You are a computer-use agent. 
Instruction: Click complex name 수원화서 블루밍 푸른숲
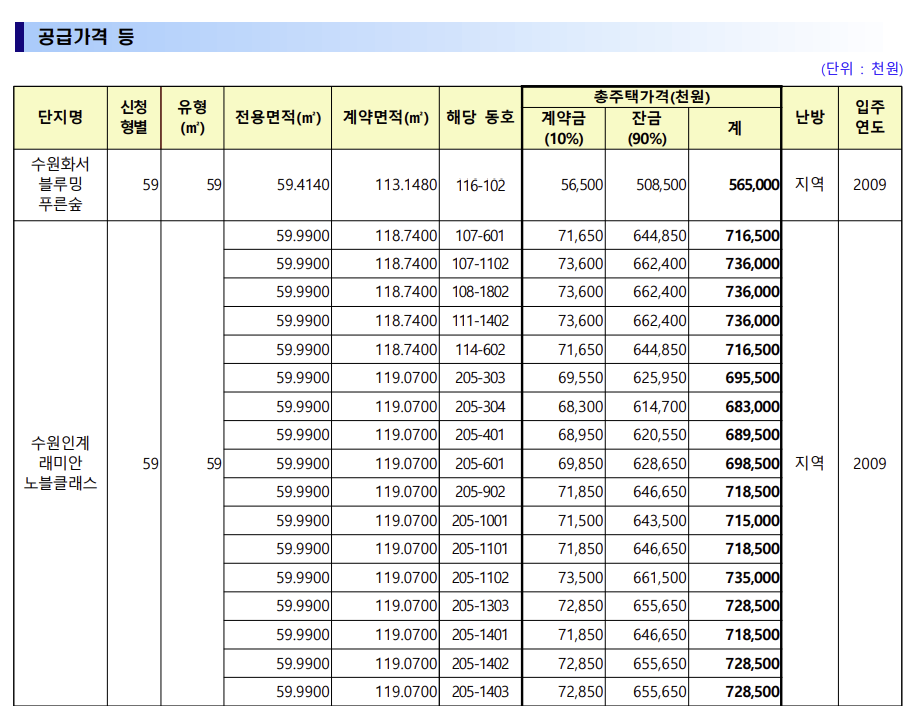(x=60, y=185)
